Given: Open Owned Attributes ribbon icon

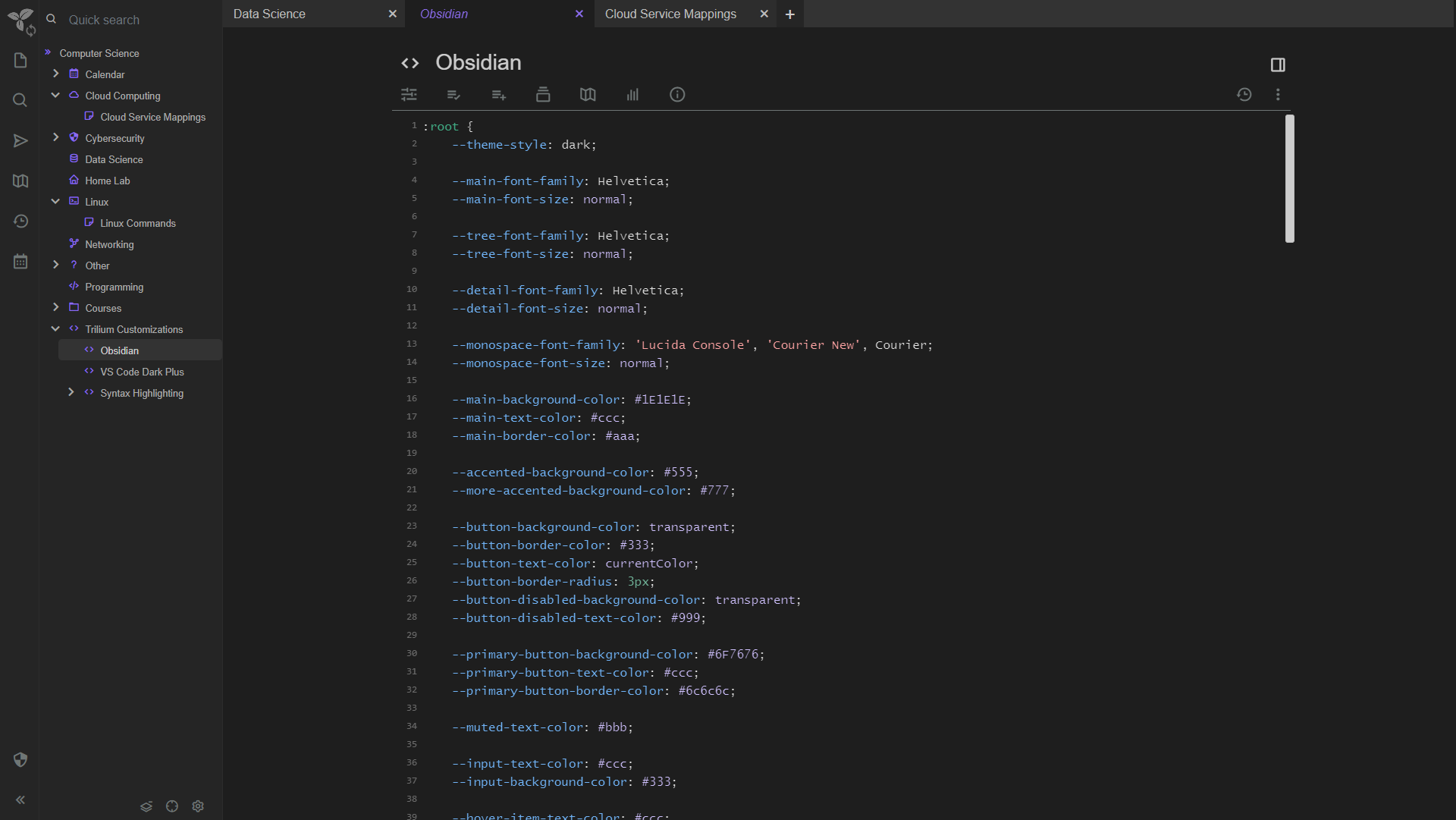Looking at the screenshot, I should coord(453,95).
